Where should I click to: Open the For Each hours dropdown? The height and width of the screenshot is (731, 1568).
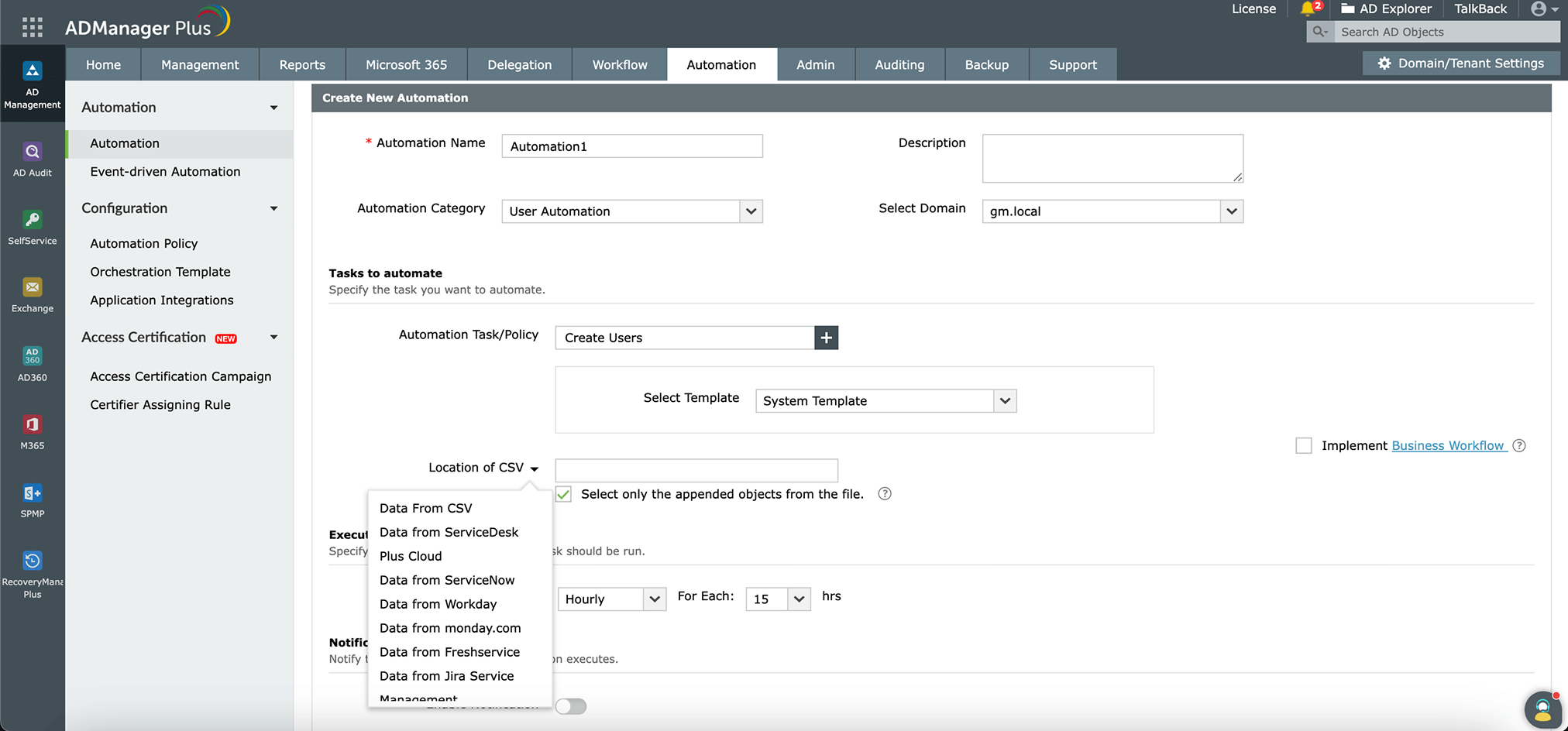(x=778, y=599)
